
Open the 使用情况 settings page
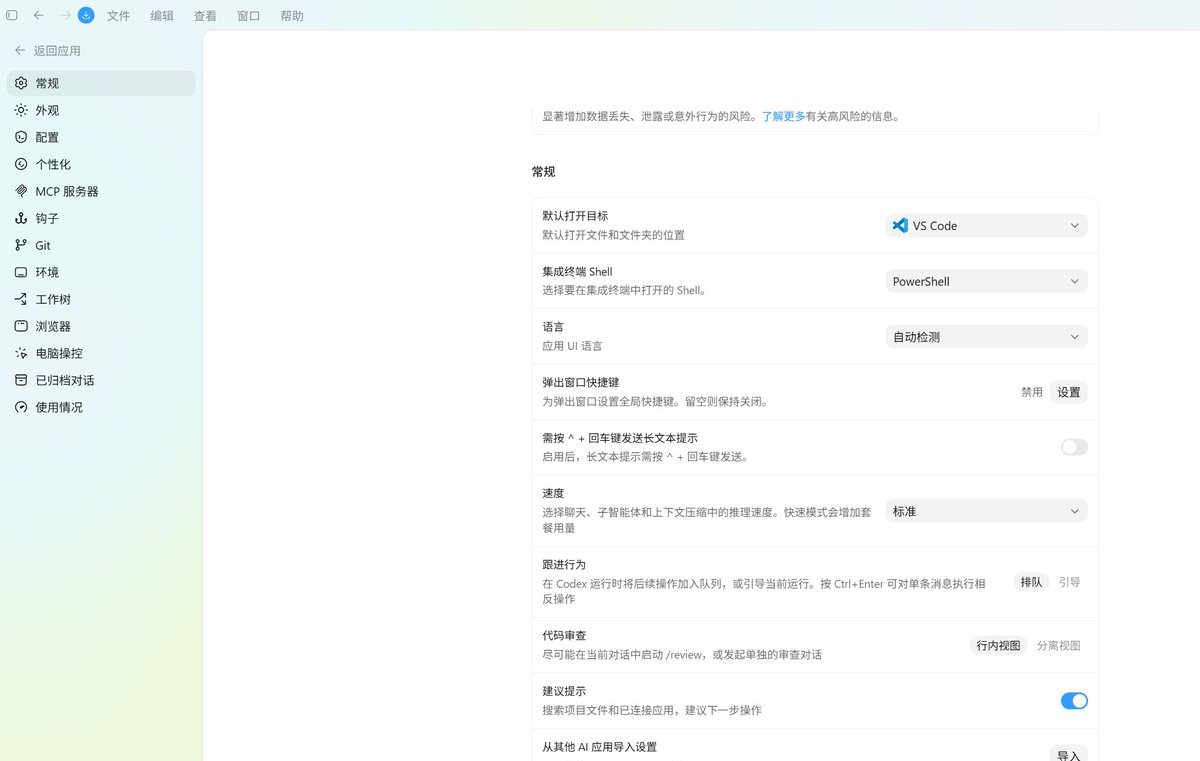(101, 407)
